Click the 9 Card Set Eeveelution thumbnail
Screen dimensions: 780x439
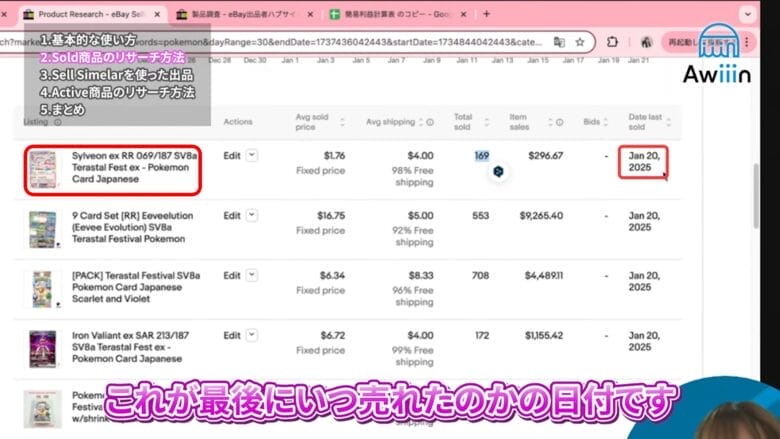[x=43, y=229]
